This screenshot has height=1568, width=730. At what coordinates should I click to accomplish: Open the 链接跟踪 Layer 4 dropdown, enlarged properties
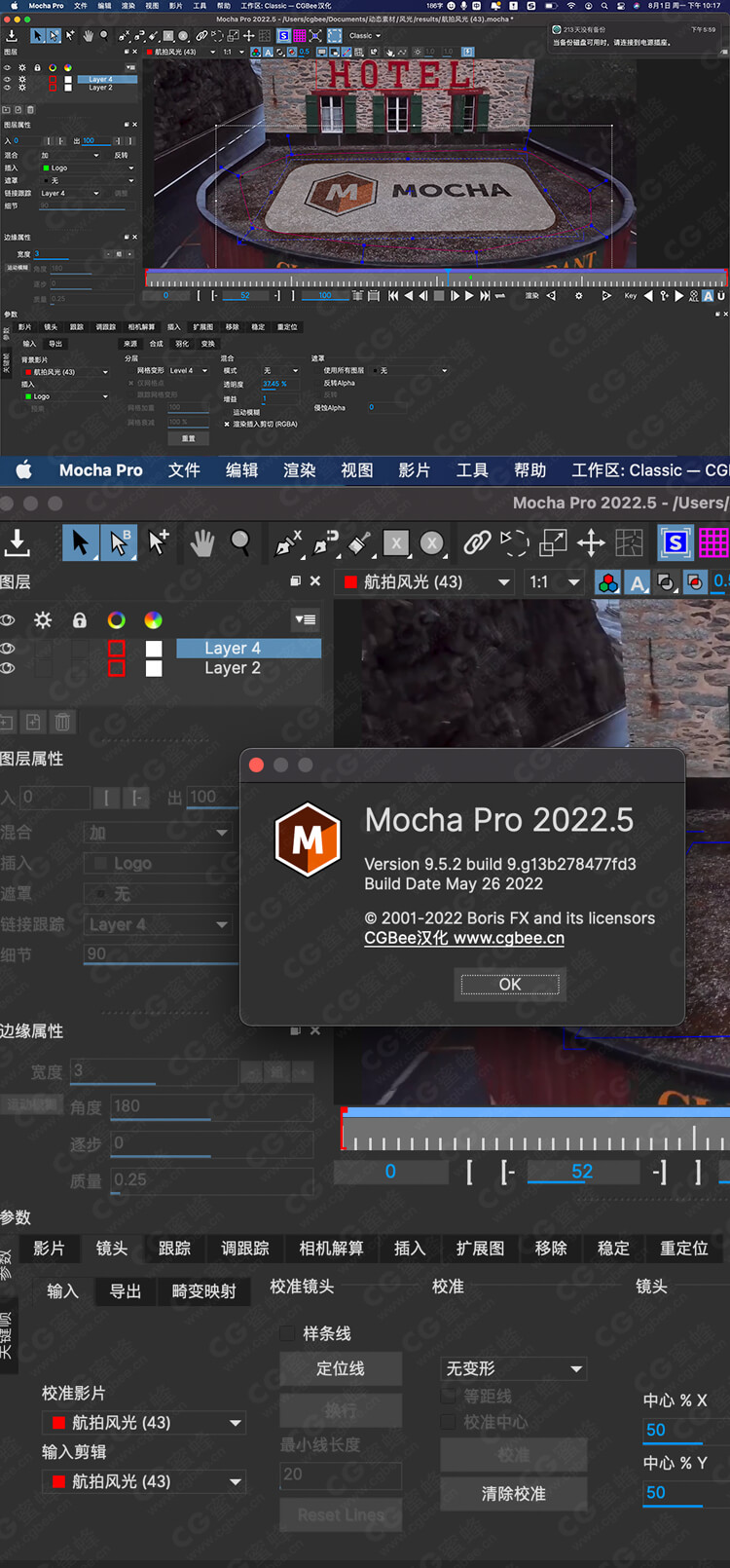click(x=159, y=924)
